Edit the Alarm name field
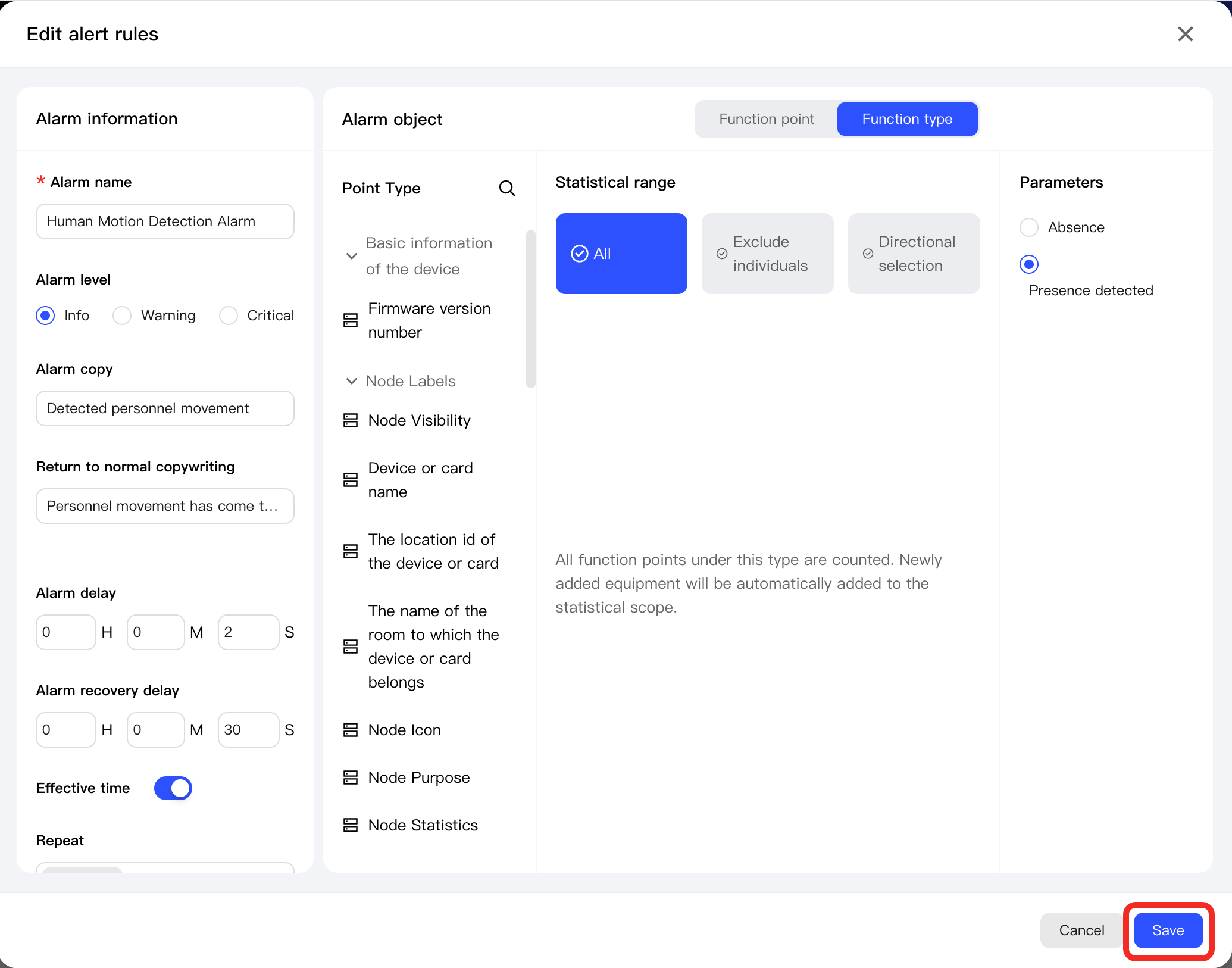This screenshot has width=1232, height=968. [x=165, y=221]
